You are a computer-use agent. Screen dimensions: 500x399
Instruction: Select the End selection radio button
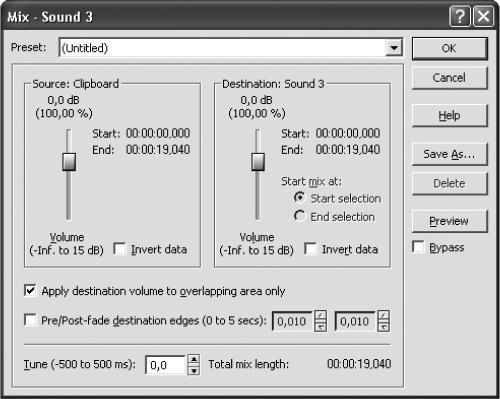point(299,216)
